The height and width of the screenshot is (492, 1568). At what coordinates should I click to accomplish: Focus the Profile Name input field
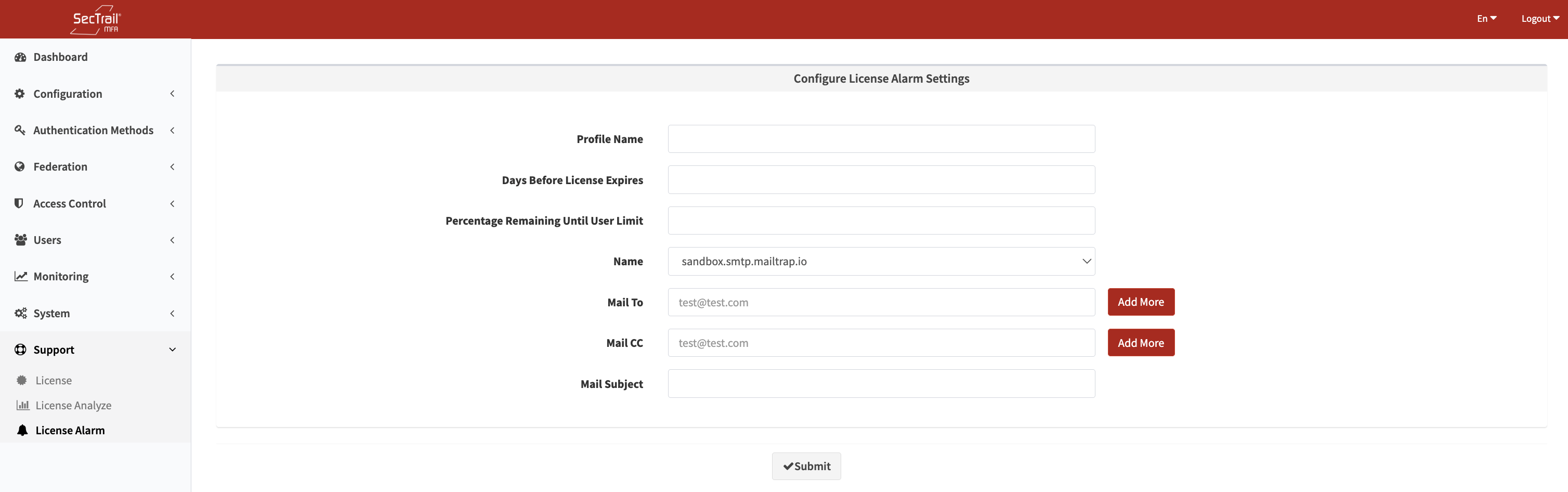click(881, 139)
